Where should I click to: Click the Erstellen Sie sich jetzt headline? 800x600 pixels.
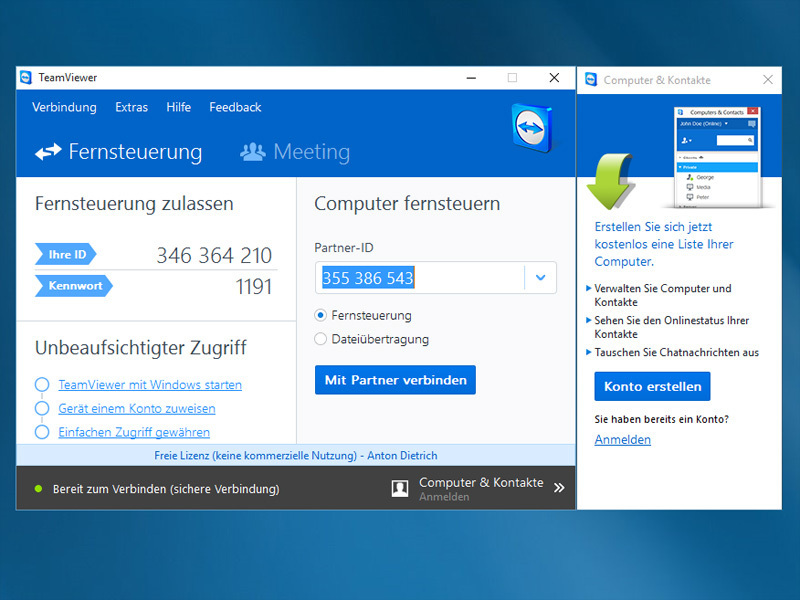pos(664,244)
